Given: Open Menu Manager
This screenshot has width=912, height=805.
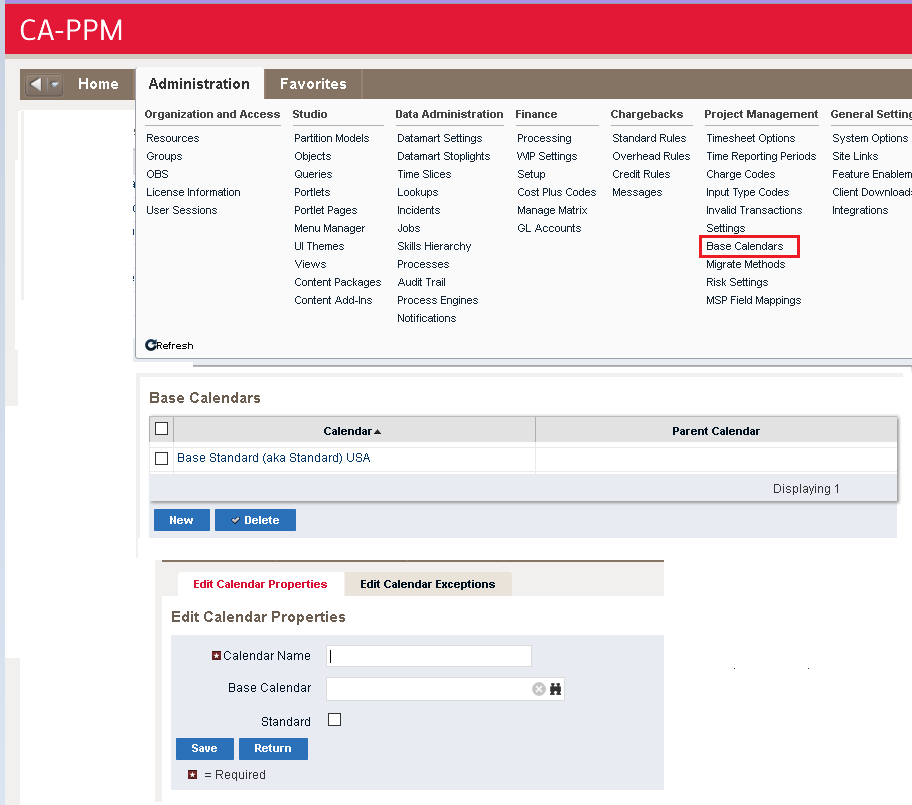Looking at the screenshot, I should [x=329, y=228].
